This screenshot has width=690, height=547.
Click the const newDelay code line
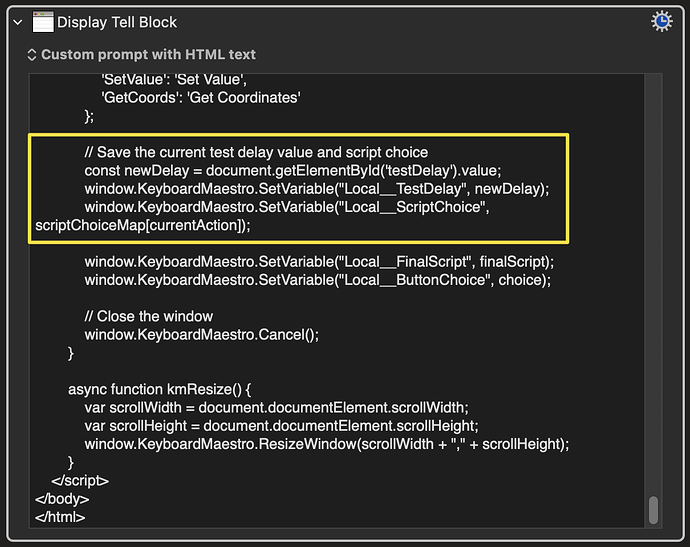293,170
